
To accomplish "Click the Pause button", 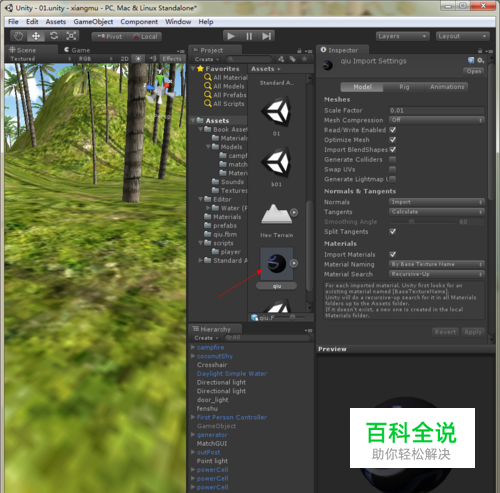I will click(x=249, y=36).
